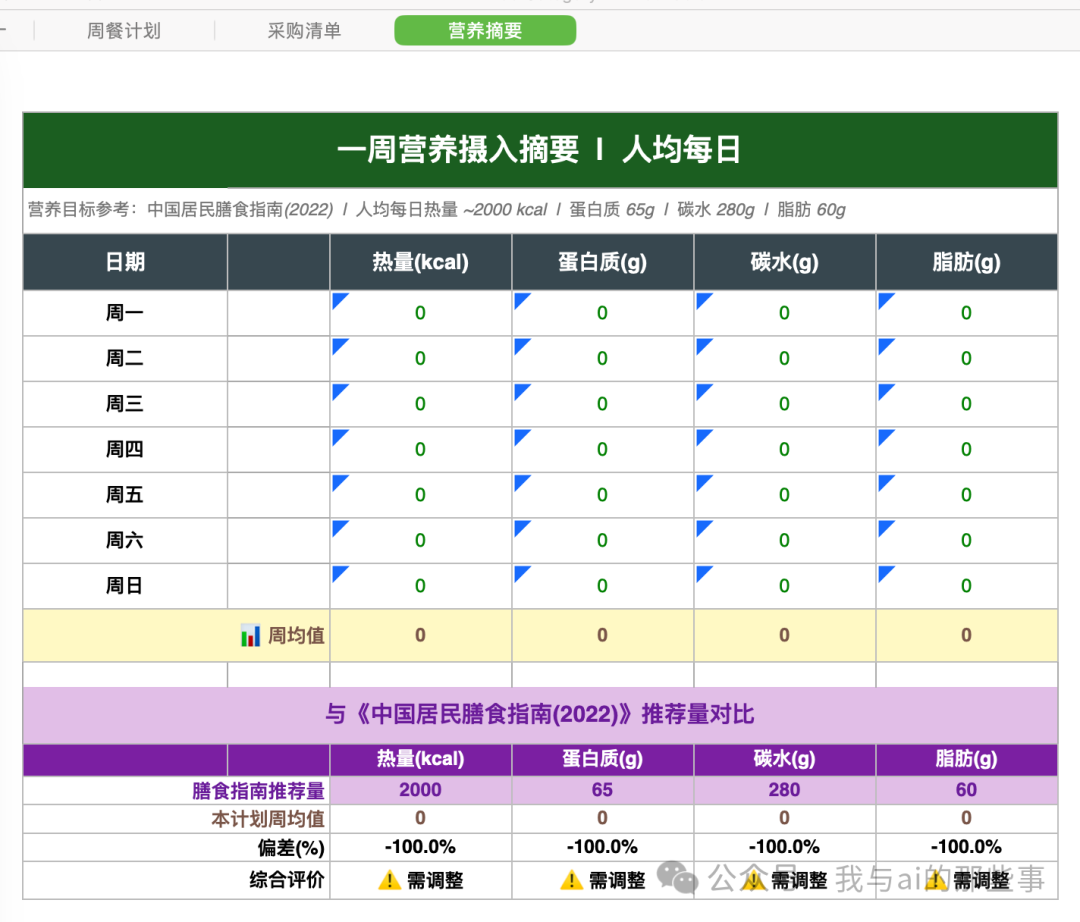
Task: Click comment marker in 周二 热量 cell
Action: (x=338, y=344)
